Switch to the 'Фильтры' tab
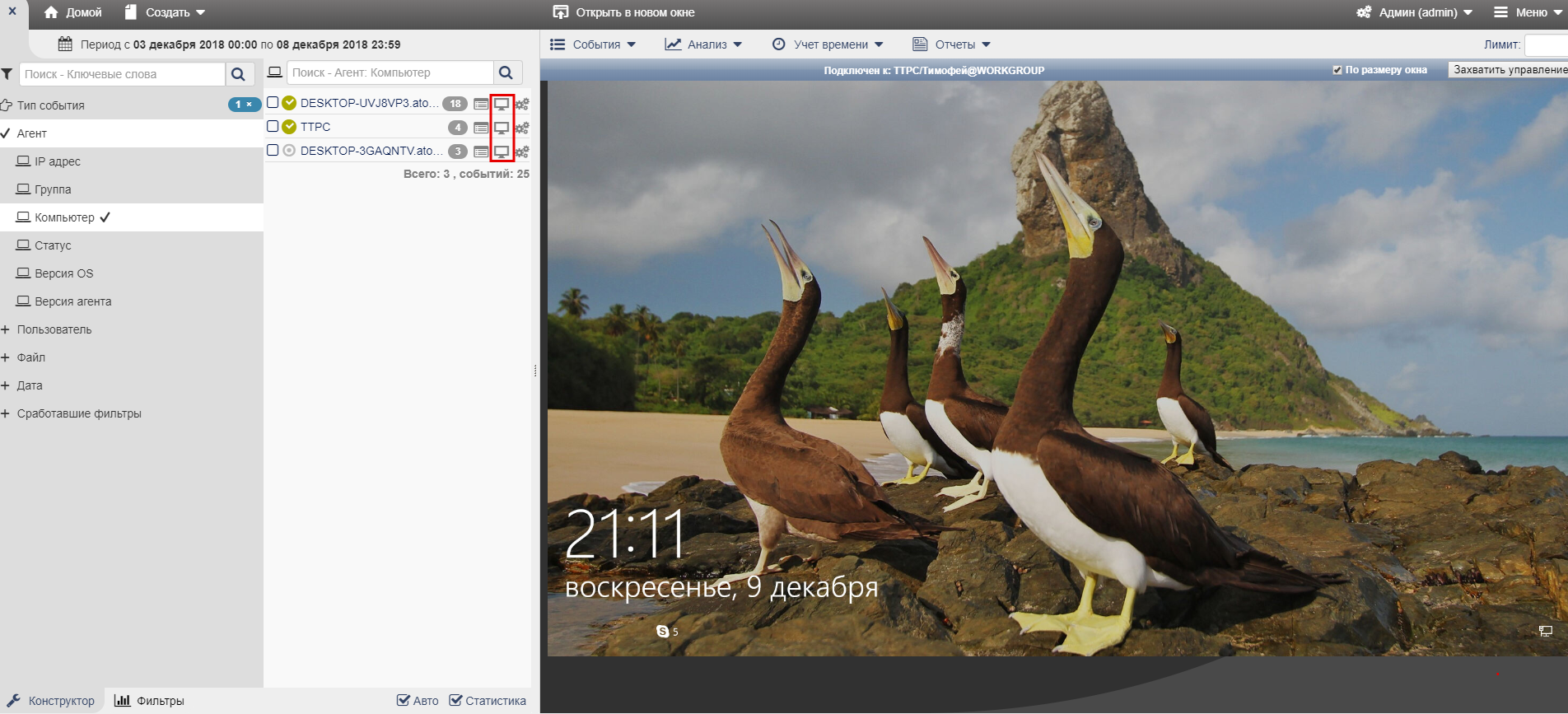Image resolution: width=1568 pixels, height=714 pixels. [149, 701]
